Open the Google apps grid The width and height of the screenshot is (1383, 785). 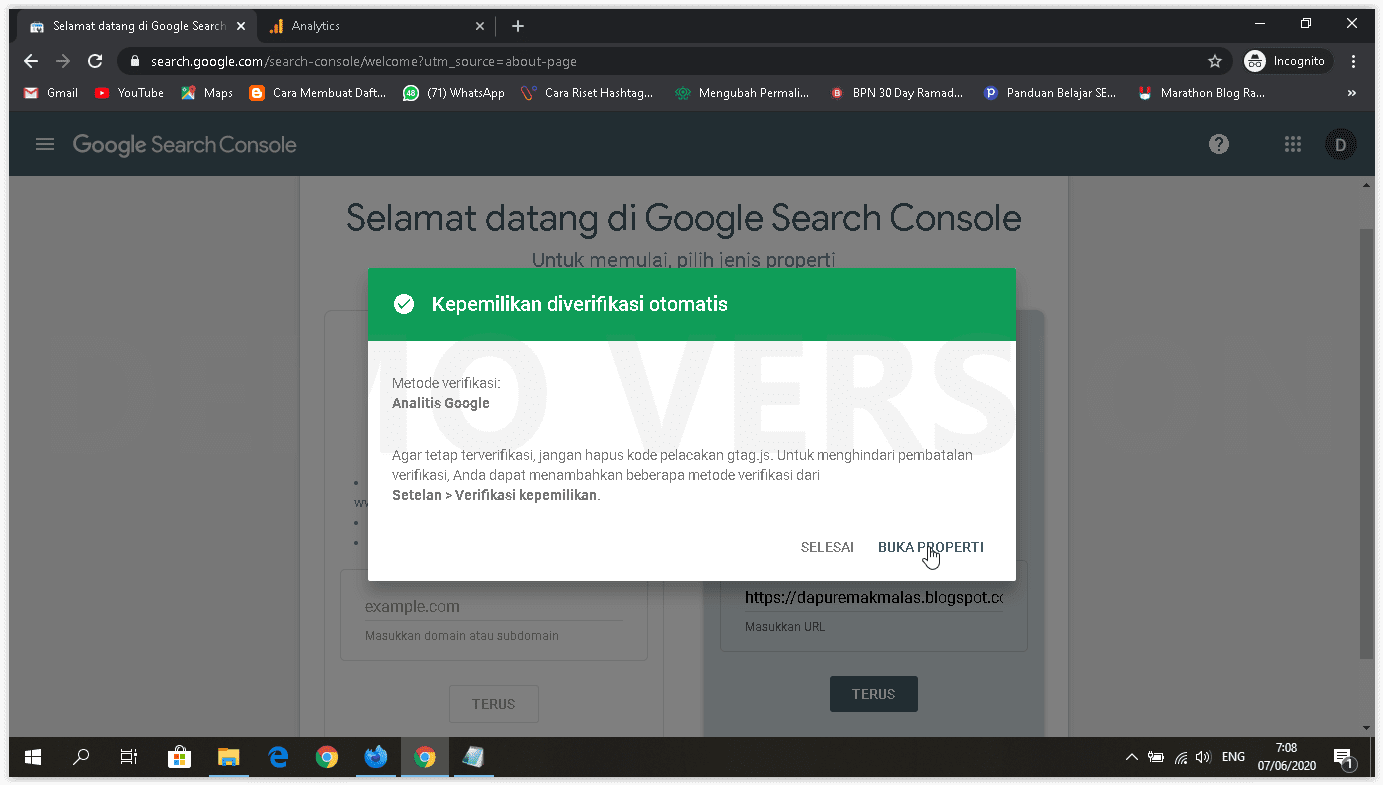coord(1292,144)
